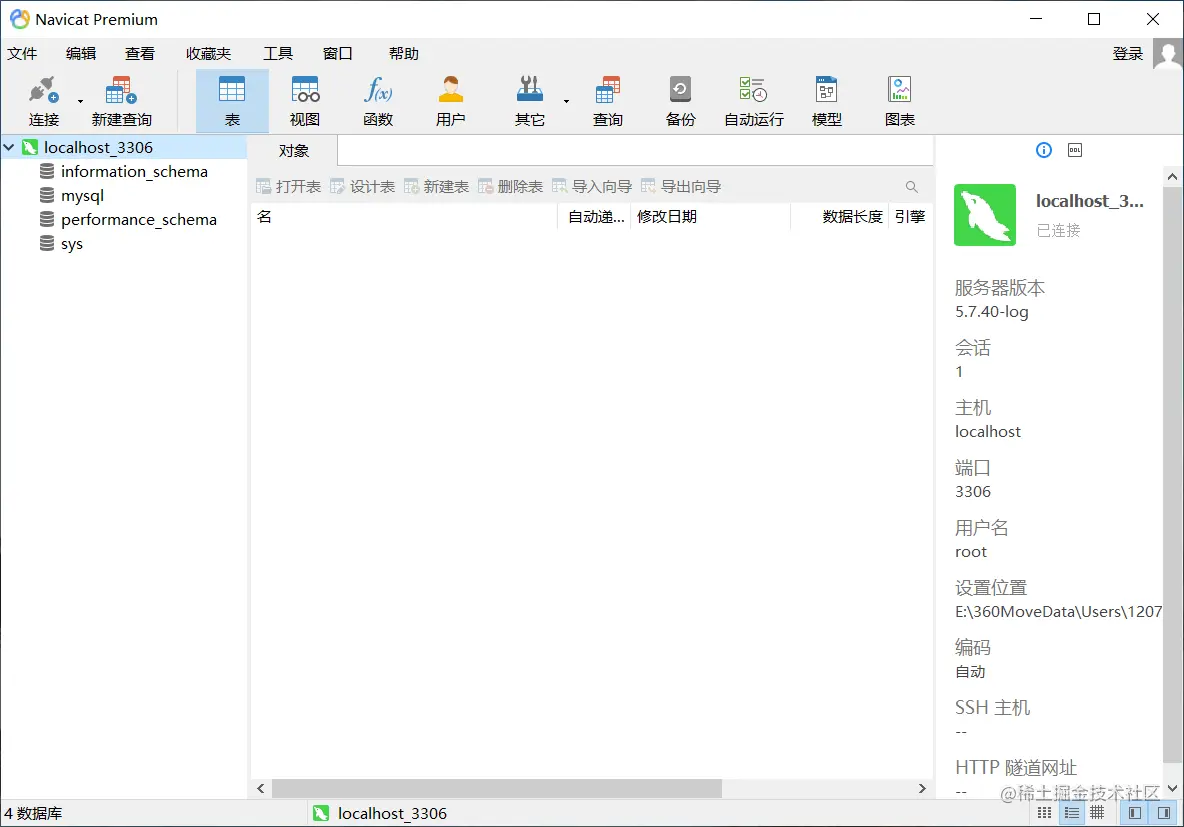The image size is (1184, 827).
Task: Open the 帮助 help menu
Action: point(404,54)
